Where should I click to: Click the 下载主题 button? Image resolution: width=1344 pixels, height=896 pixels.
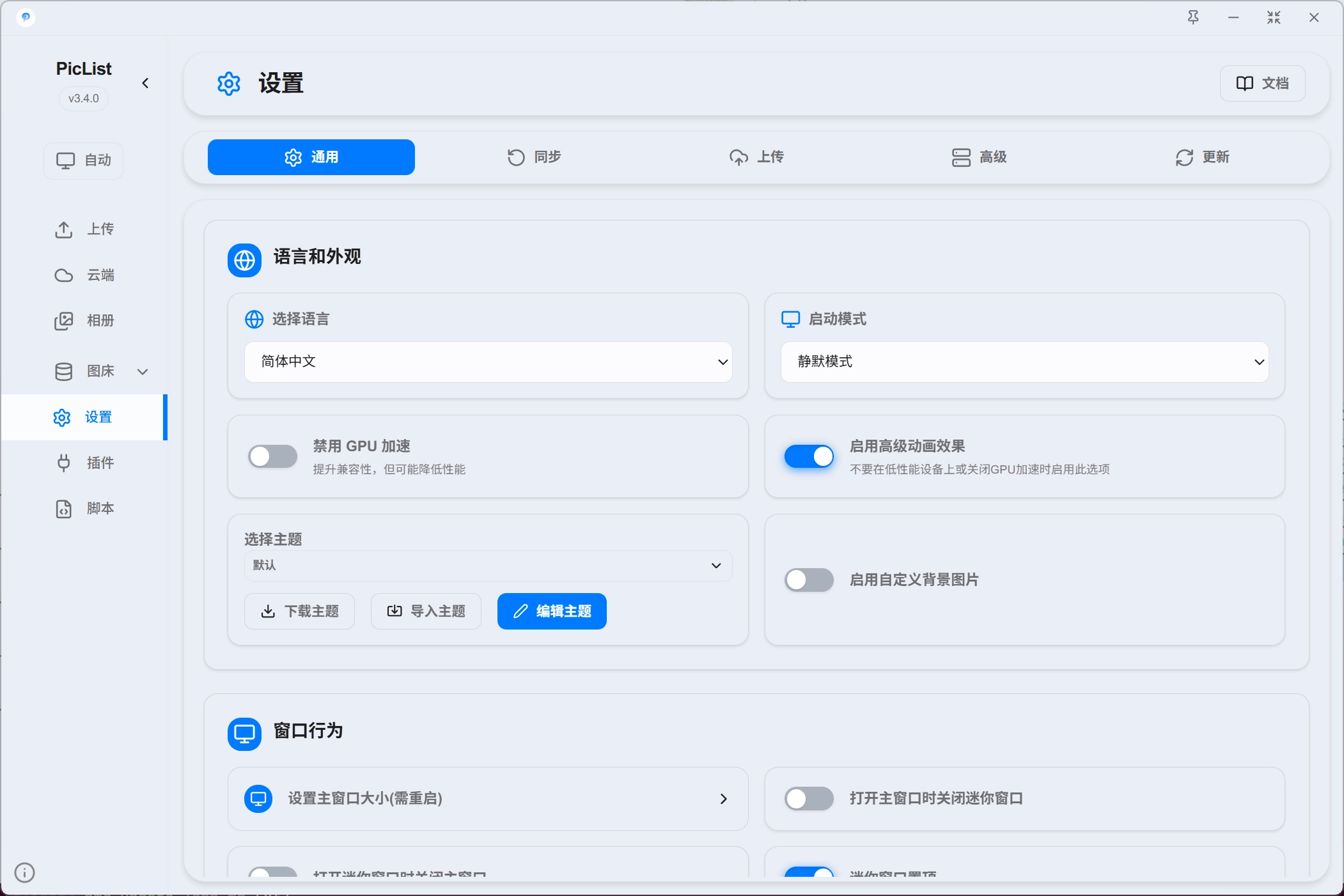click(x=299, y=612)
